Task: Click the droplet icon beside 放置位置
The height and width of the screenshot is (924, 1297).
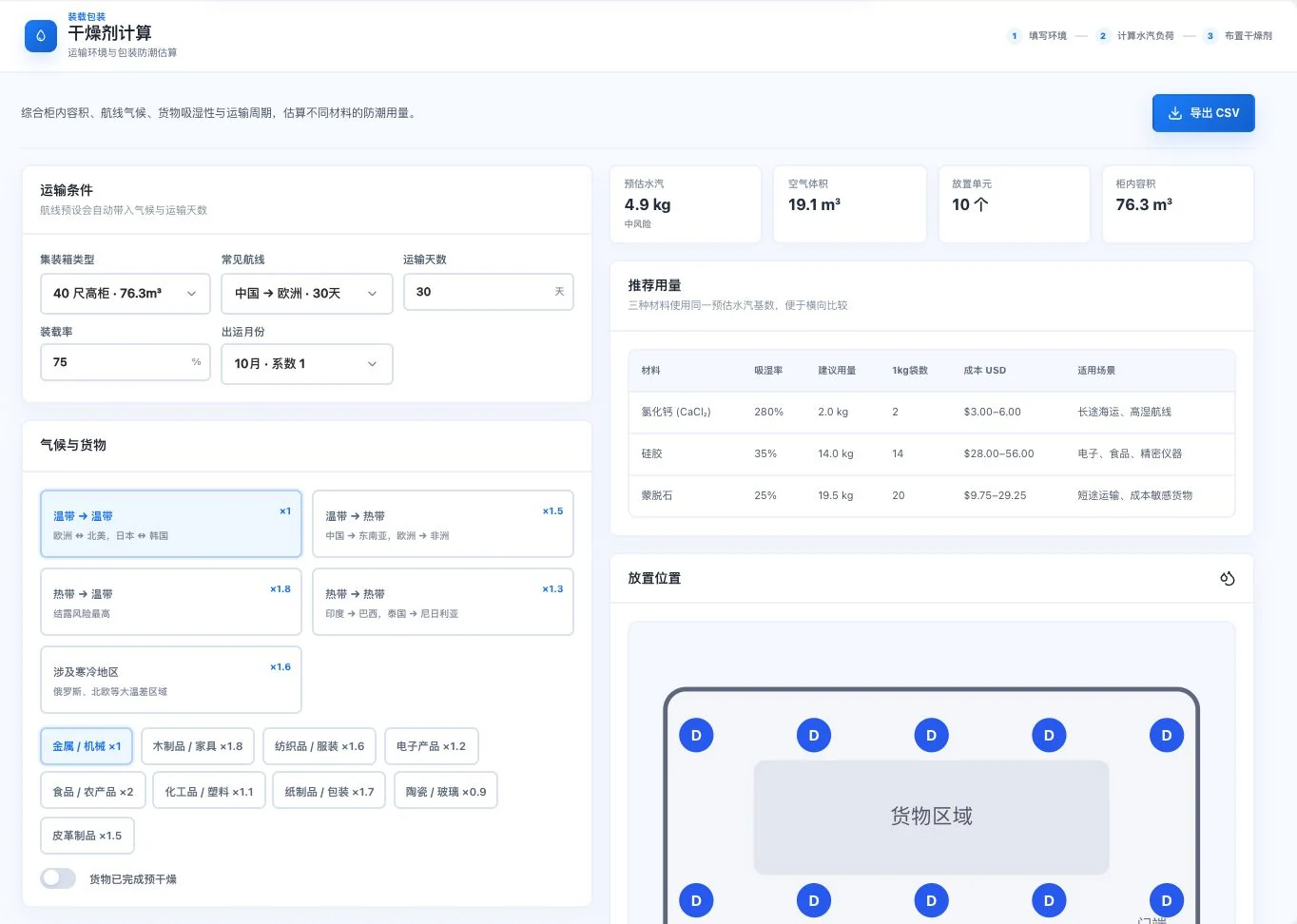Action: (x=1228, y=578)
